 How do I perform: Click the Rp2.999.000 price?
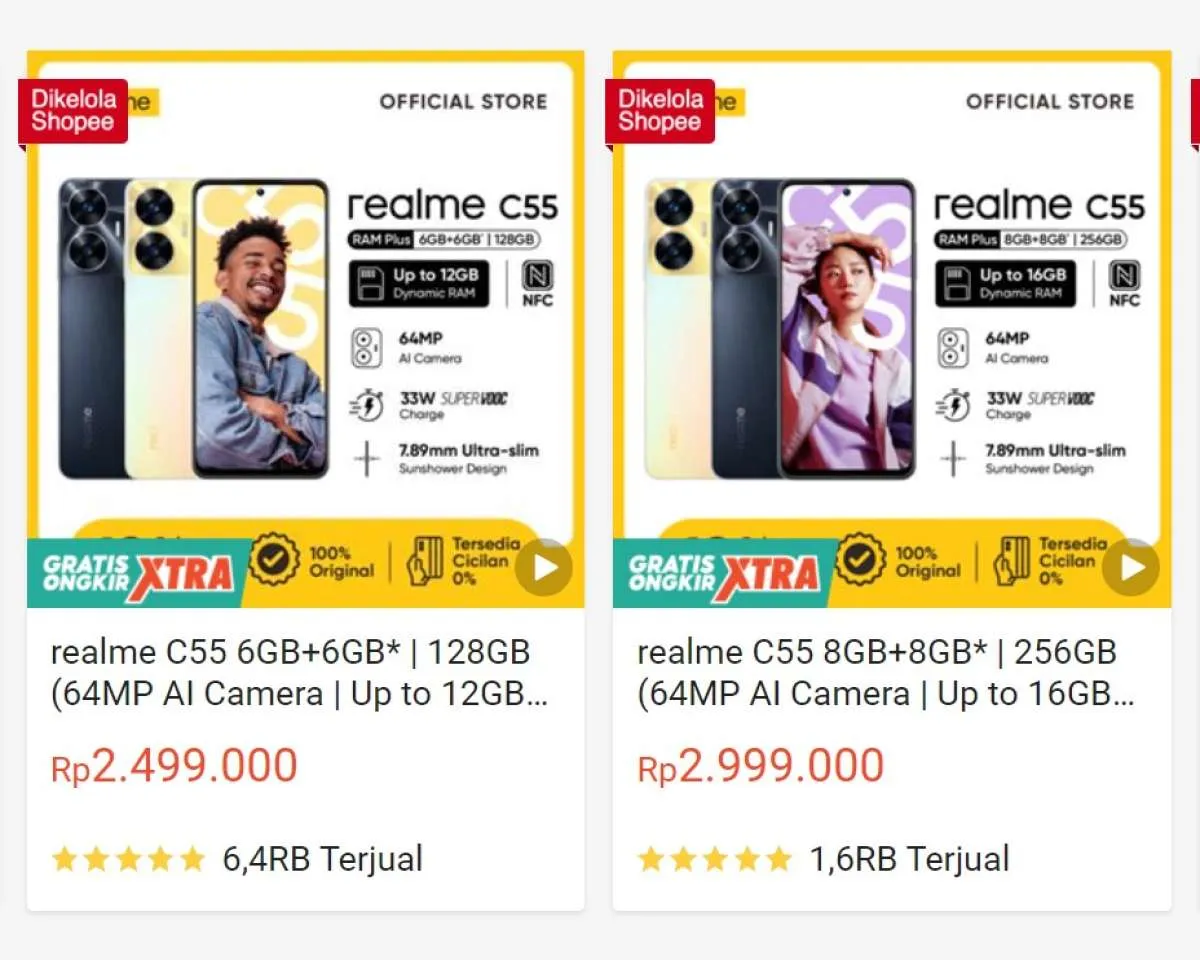pos(761,767)
